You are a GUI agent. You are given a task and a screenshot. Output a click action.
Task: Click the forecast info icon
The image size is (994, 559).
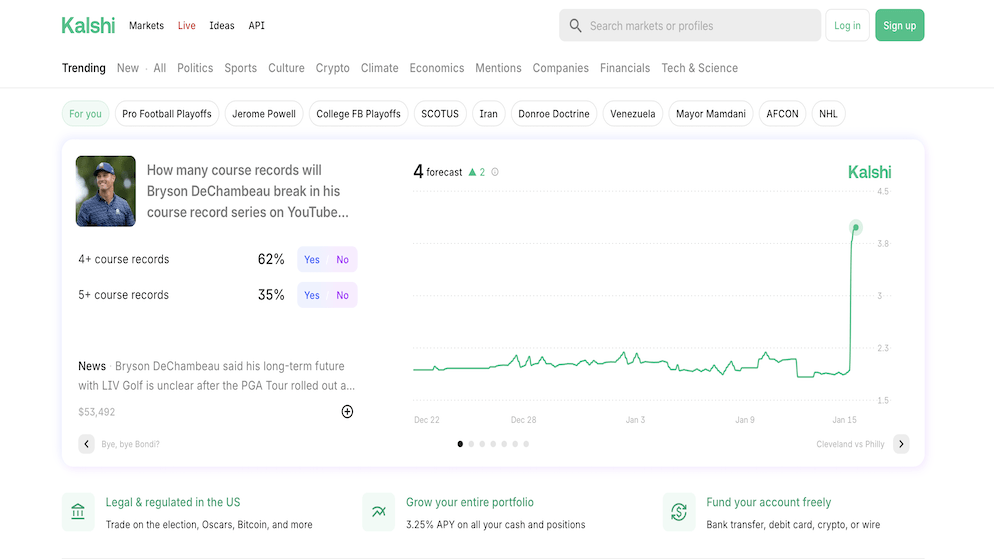pyautogui.click(x=495, y=172)
